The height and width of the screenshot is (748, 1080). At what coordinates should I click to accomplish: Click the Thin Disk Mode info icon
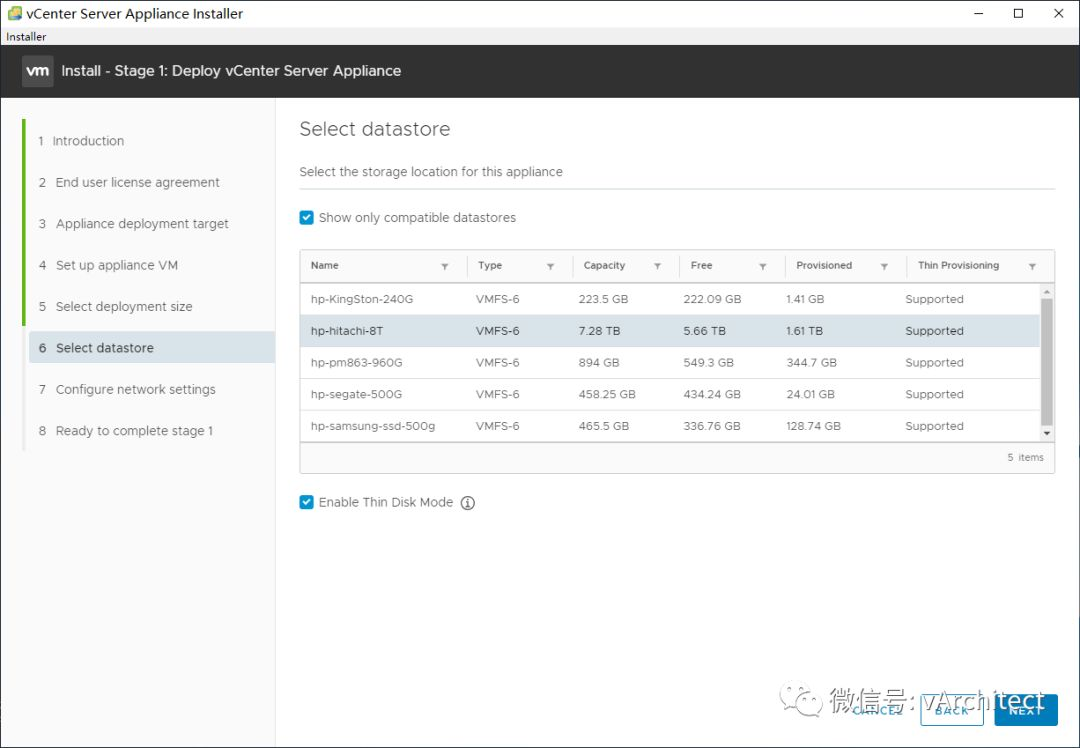[x=468, y=503]
